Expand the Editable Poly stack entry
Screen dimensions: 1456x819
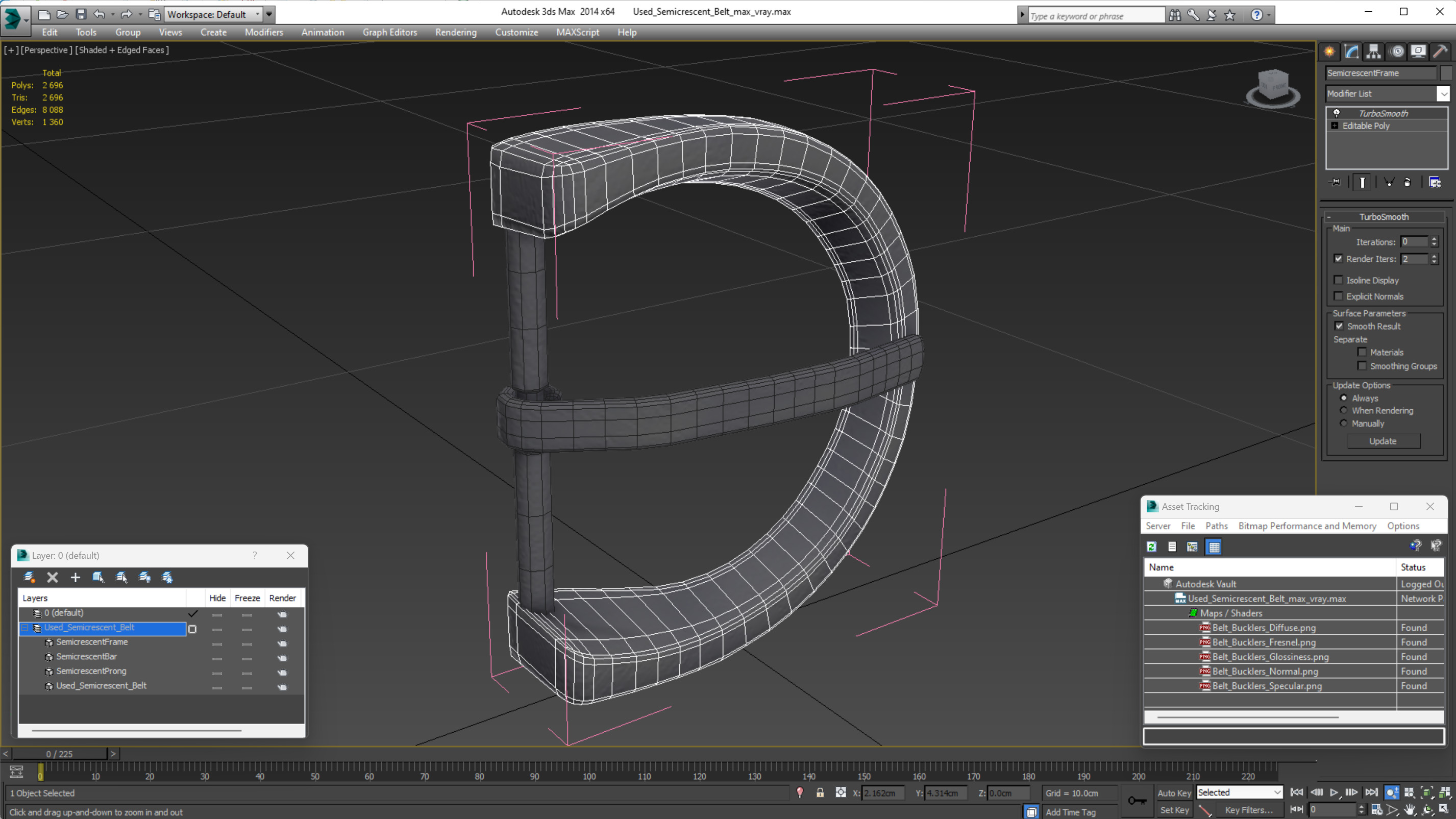point(1335,126)
